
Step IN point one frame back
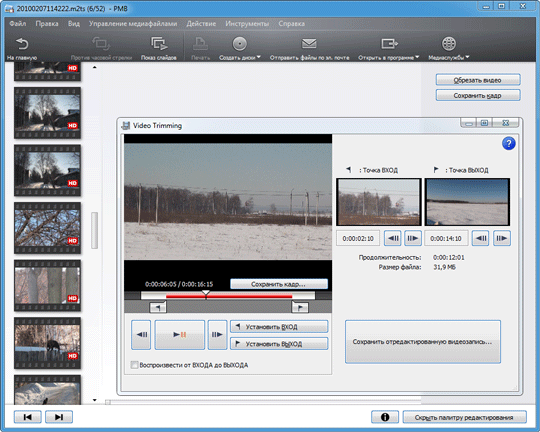(393, 238)
